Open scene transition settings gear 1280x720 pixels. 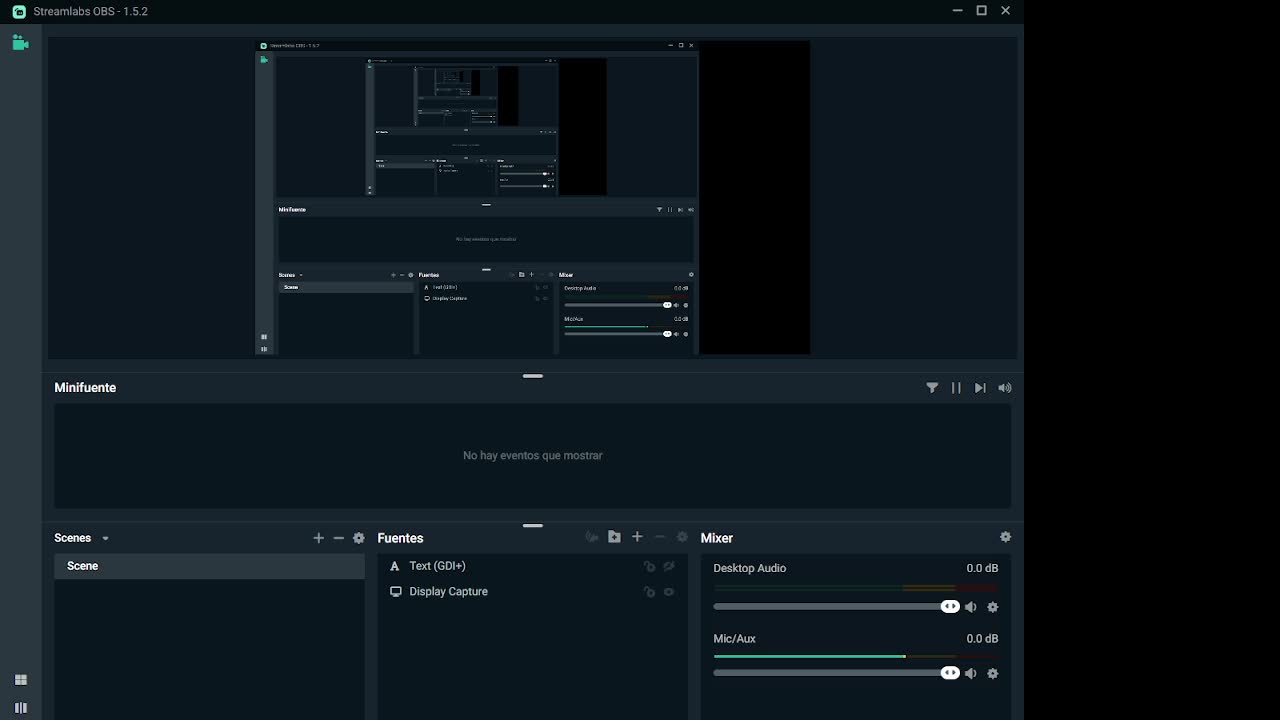point(359,538)
